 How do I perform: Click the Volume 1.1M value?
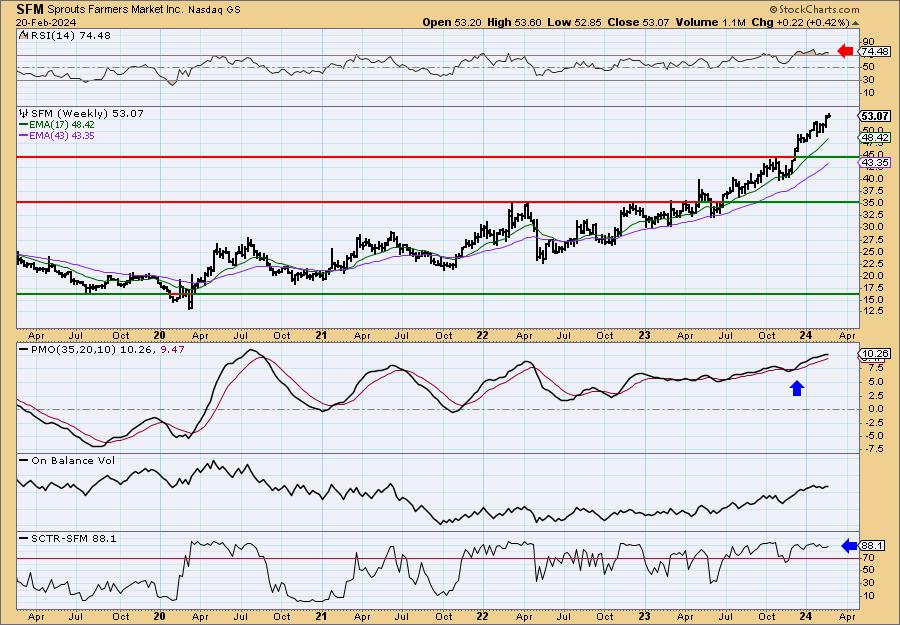(x=710, y=22)
